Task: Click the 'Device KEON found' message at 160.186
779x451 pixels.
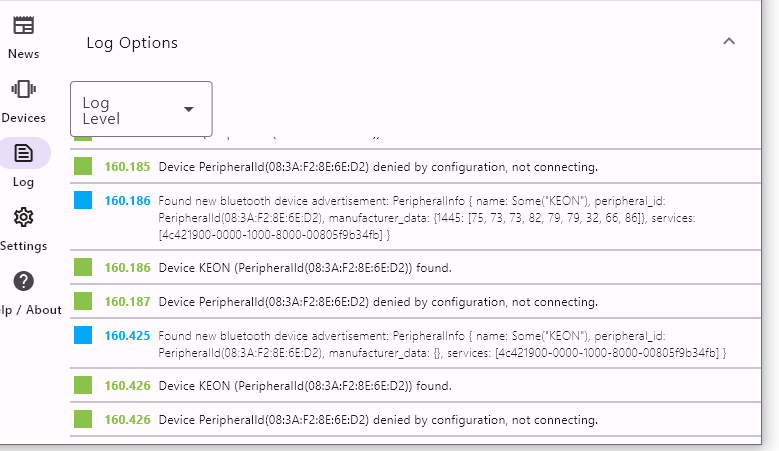Action: 305,268
